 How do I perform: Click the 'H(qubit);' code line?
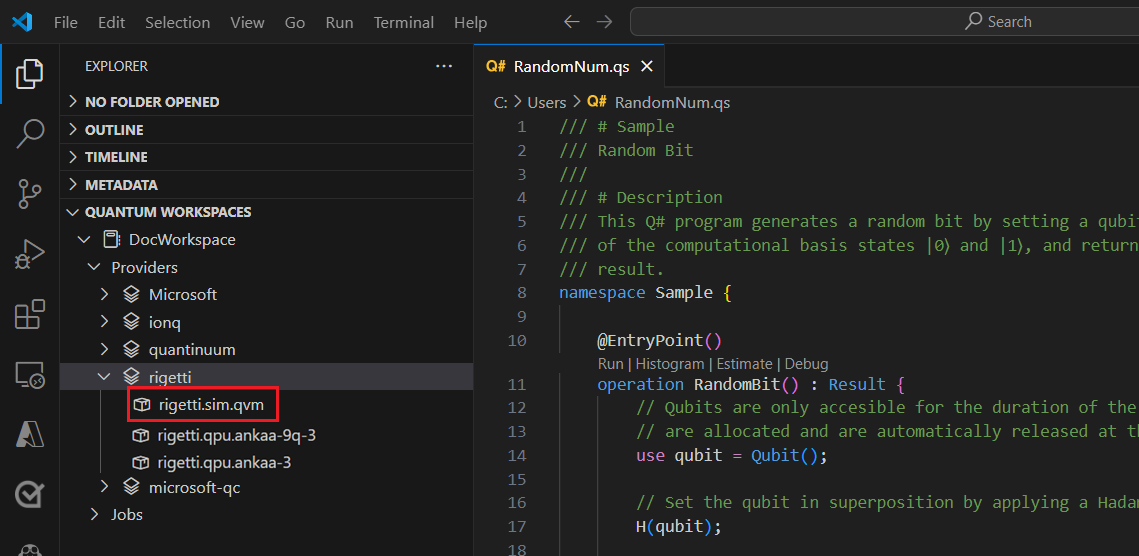pos(678,526)
